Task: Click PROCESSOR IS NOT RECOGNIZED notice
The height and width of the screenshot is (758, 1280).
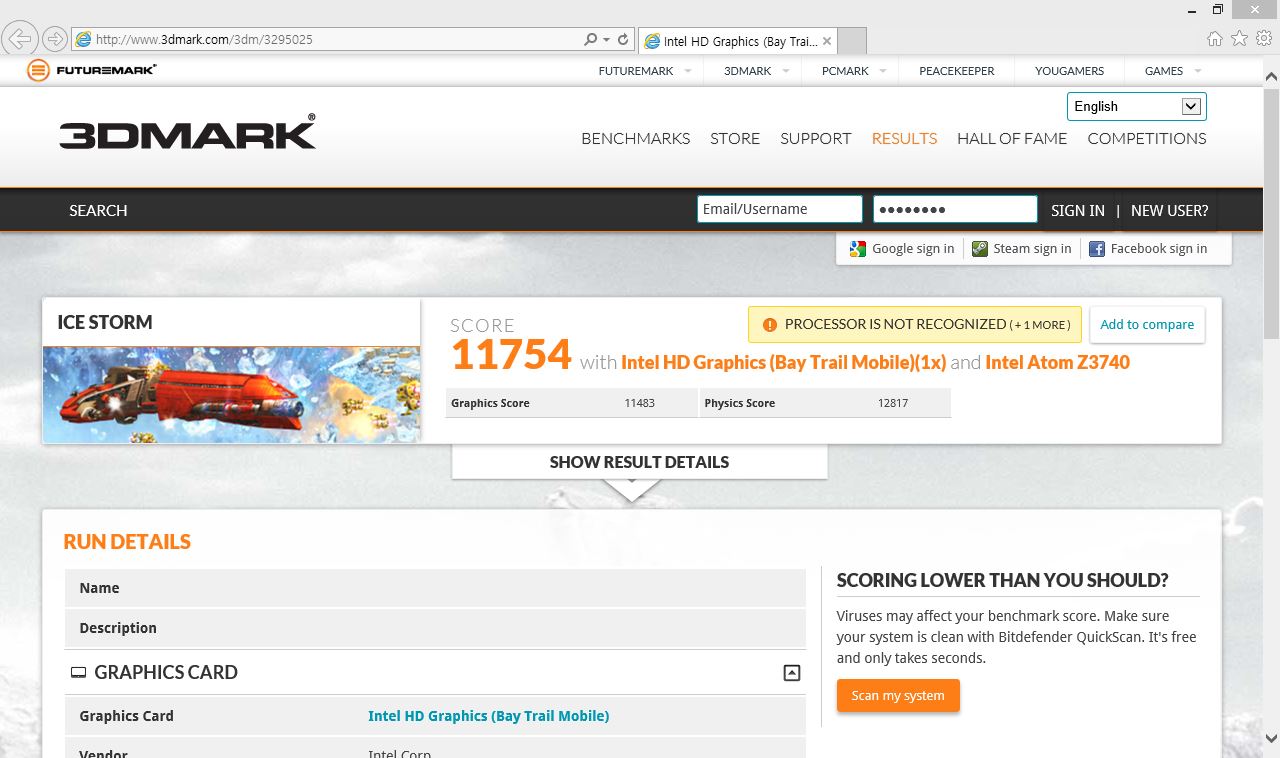Action: tap(915, 325)
